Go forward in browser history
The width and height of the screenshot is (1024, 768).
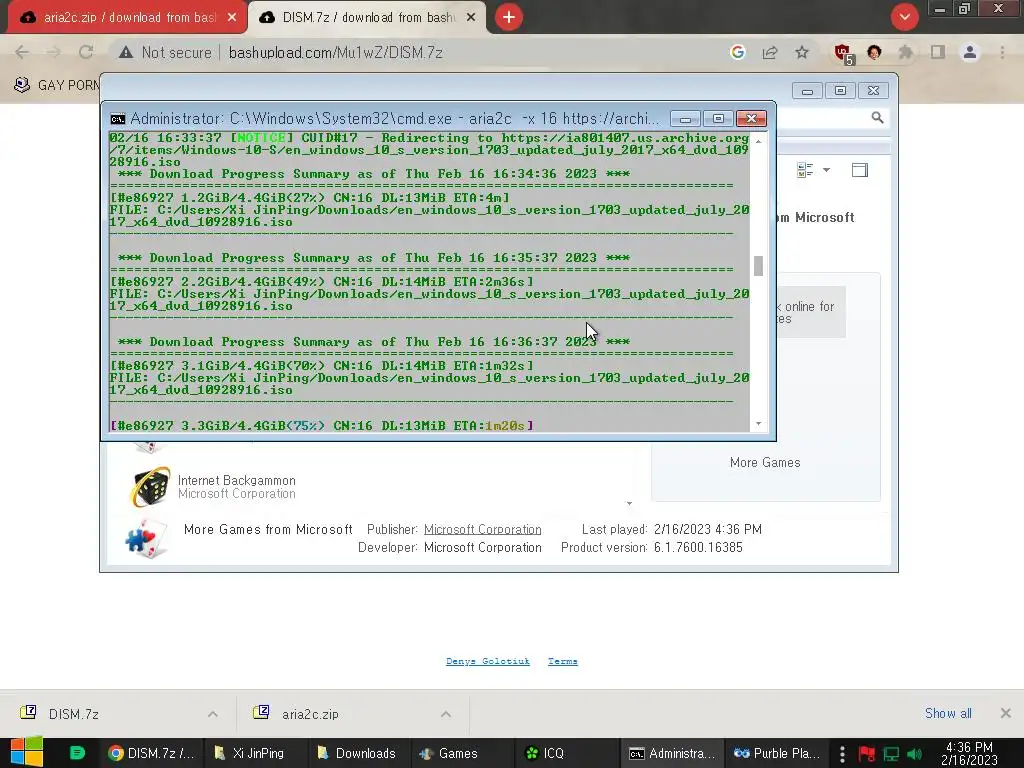click(x=54, y=52)
